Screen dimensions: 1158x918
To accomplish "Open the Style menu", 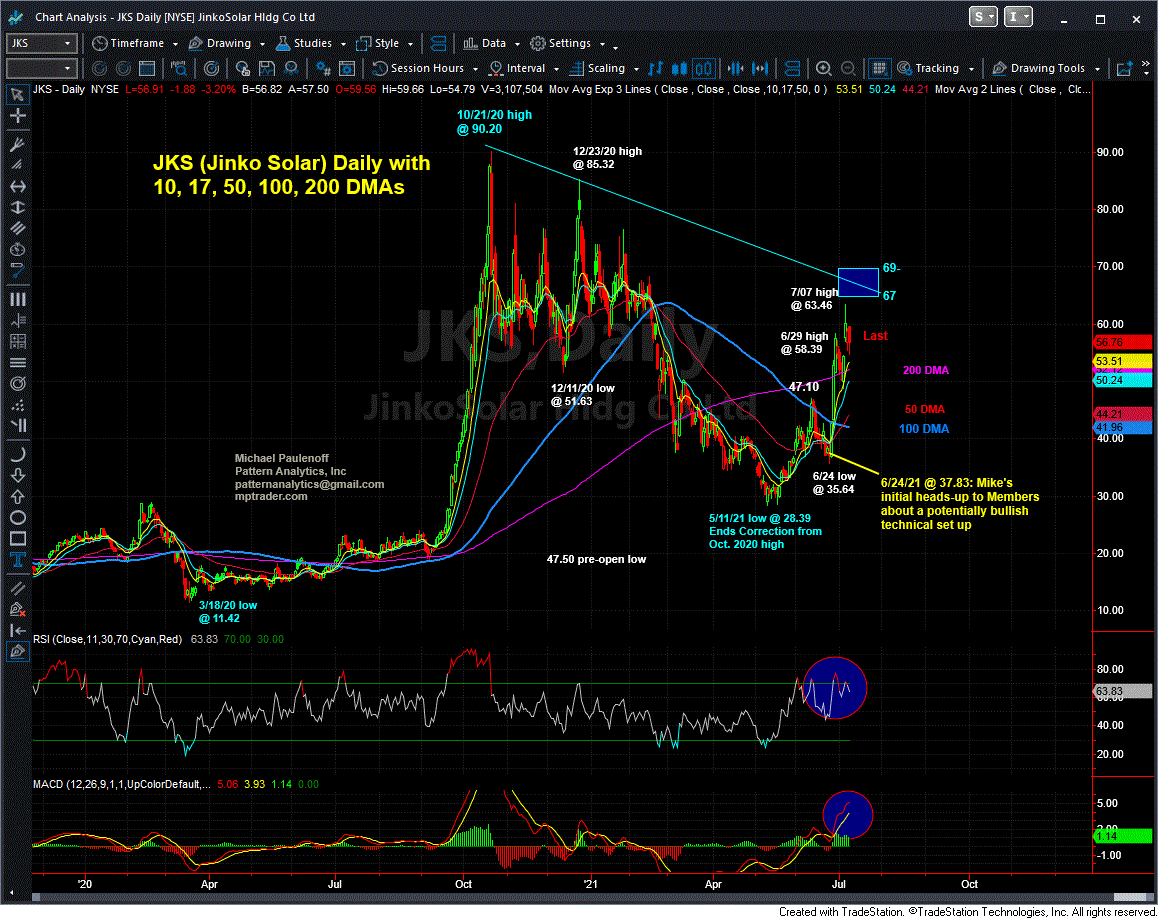I will click(x=384, y=44).
